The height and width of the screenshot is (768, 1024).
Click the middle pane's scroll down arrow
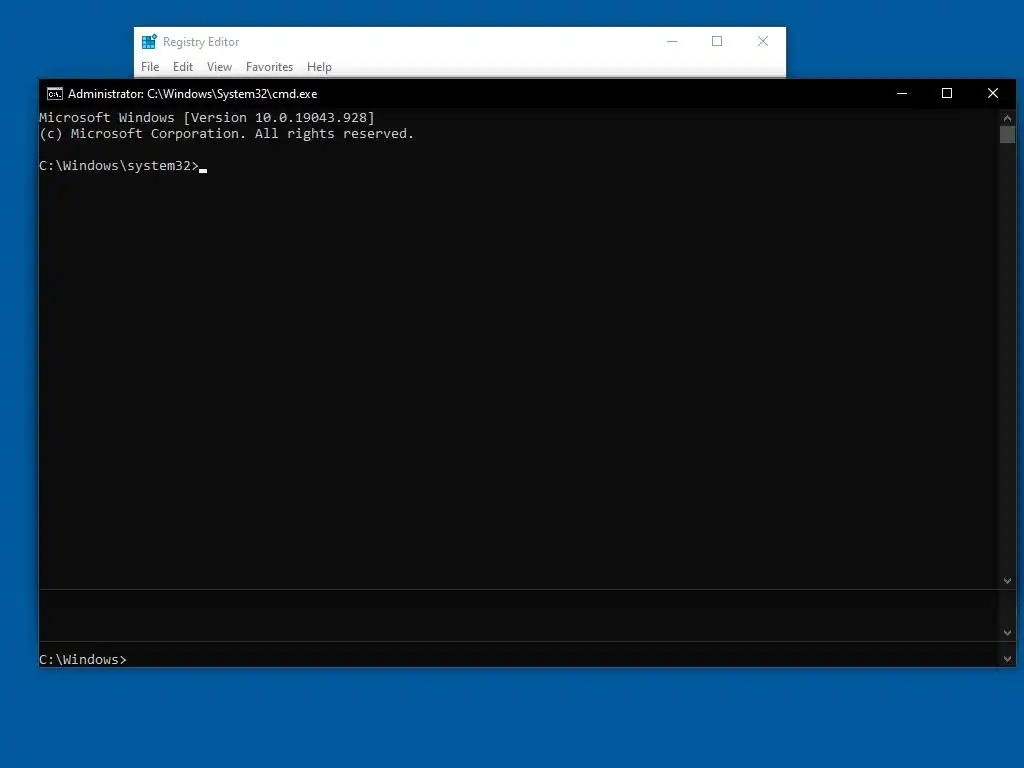point(1007,632)
